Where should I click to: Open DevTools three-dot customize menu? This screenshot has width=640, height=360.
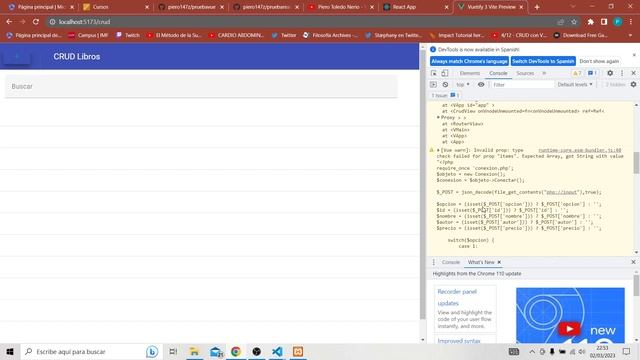click(622, 73)
